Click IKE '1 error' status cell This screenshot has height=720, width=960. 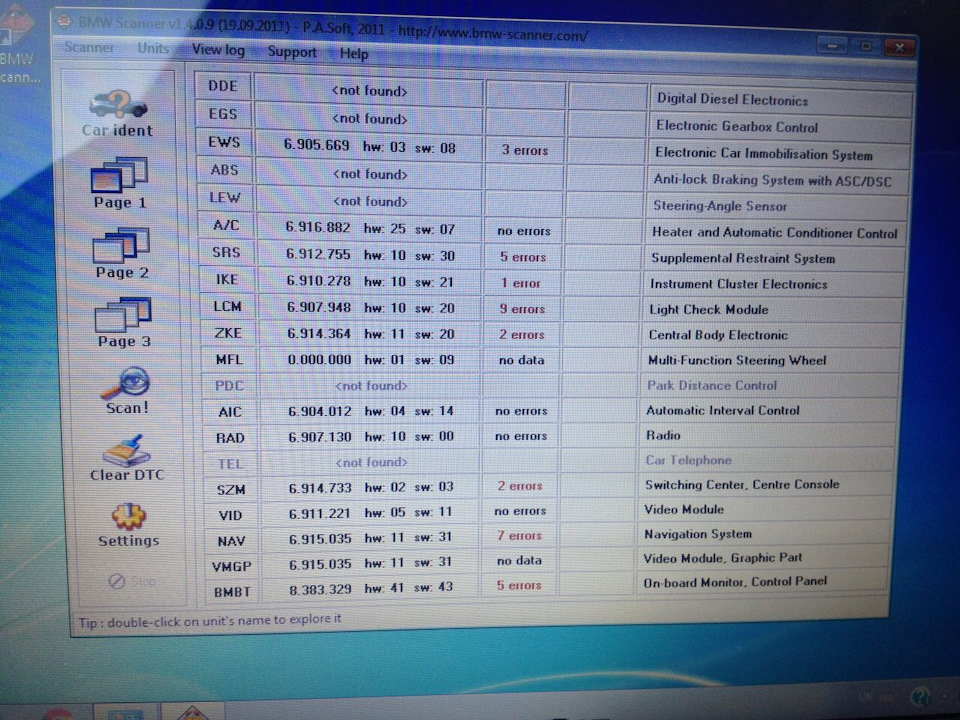[521, 283]
